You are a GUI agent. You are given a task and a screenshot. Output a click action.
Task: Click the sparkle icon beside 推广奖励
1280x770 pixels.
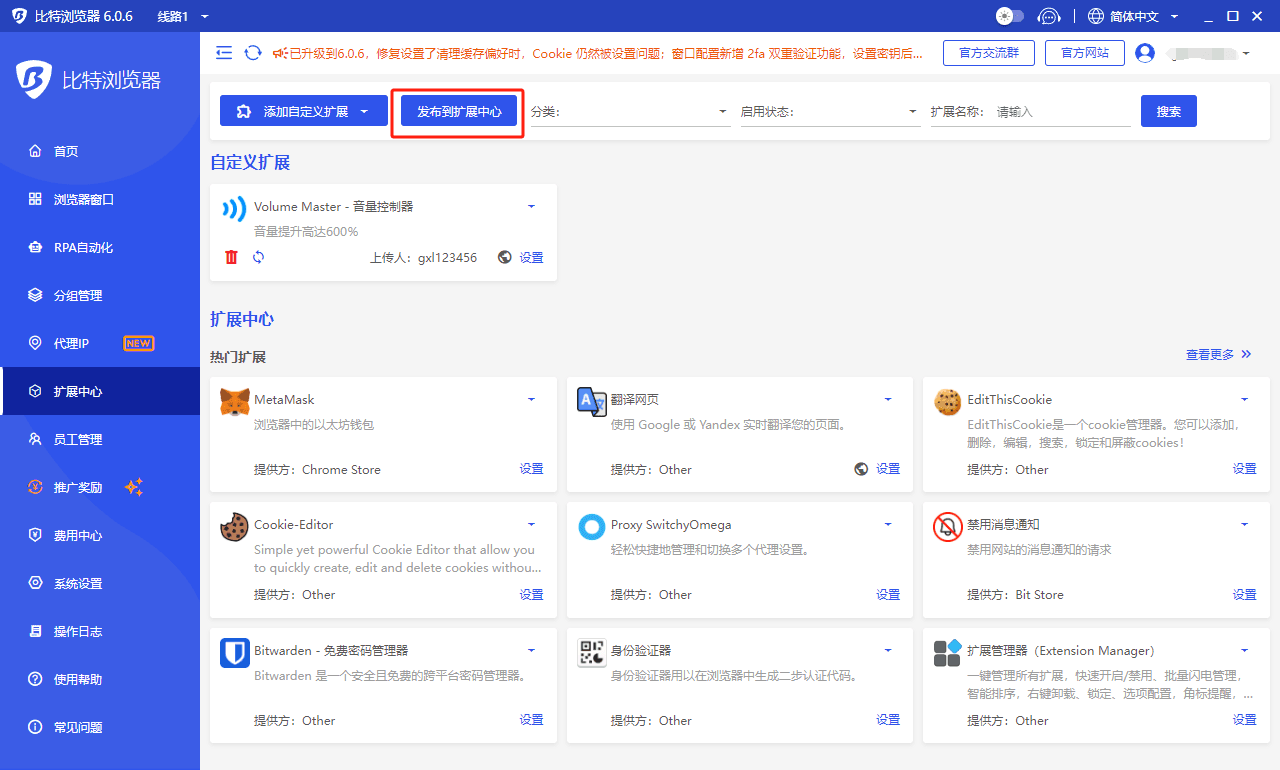tap(134, 487)
